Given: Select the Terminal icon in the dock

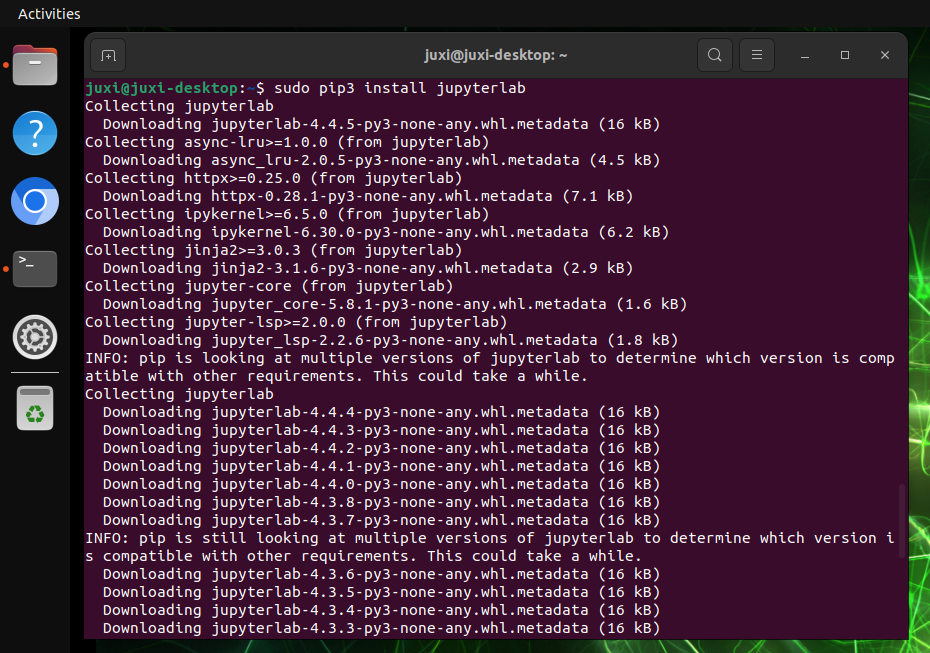Looking at the screenshot, I should pyautogui.click(x=35, y=269).
